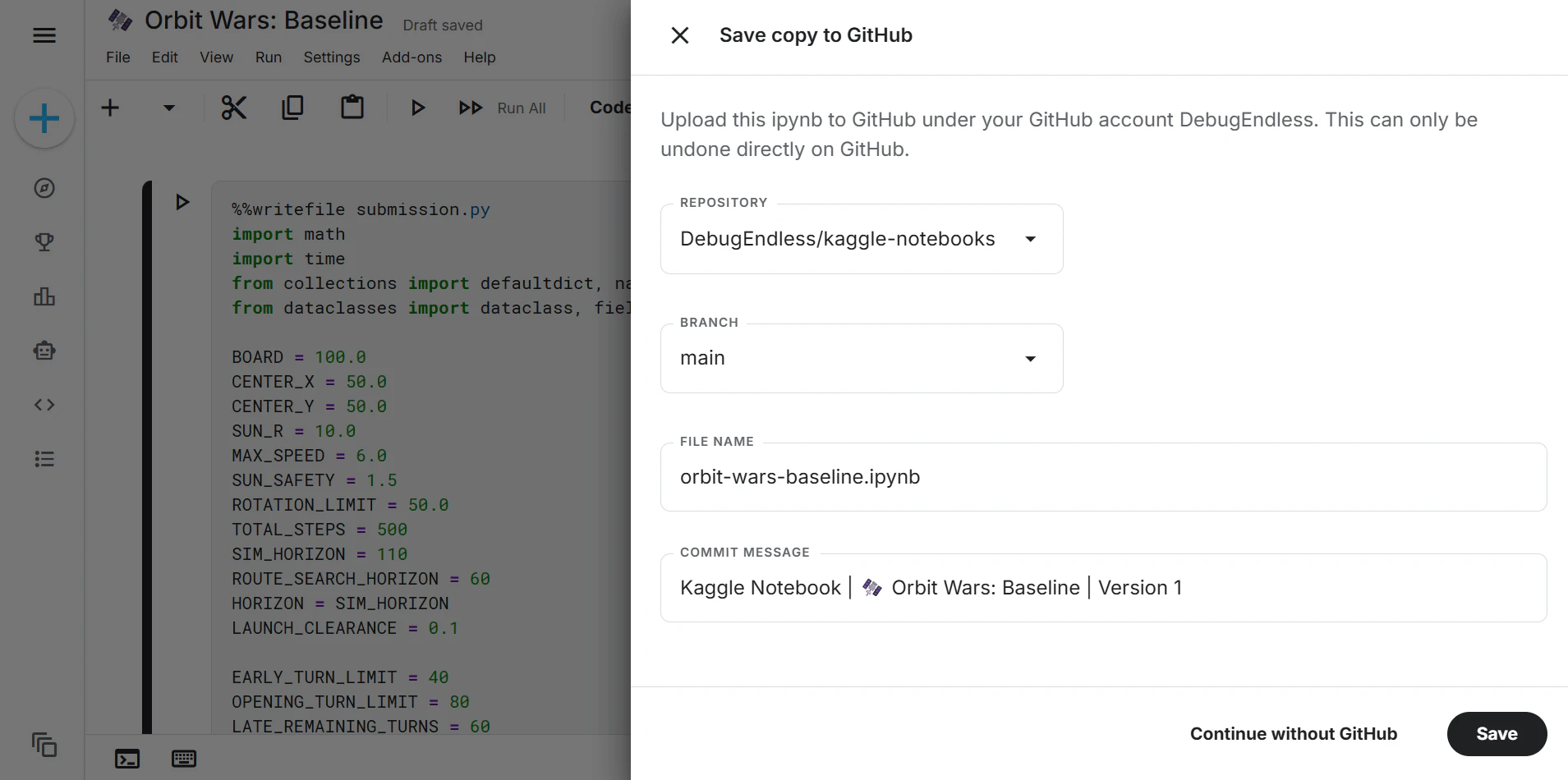Open the list sidebar icon
The width and height of the screenshot is (1568, 780).
[44, 459]
